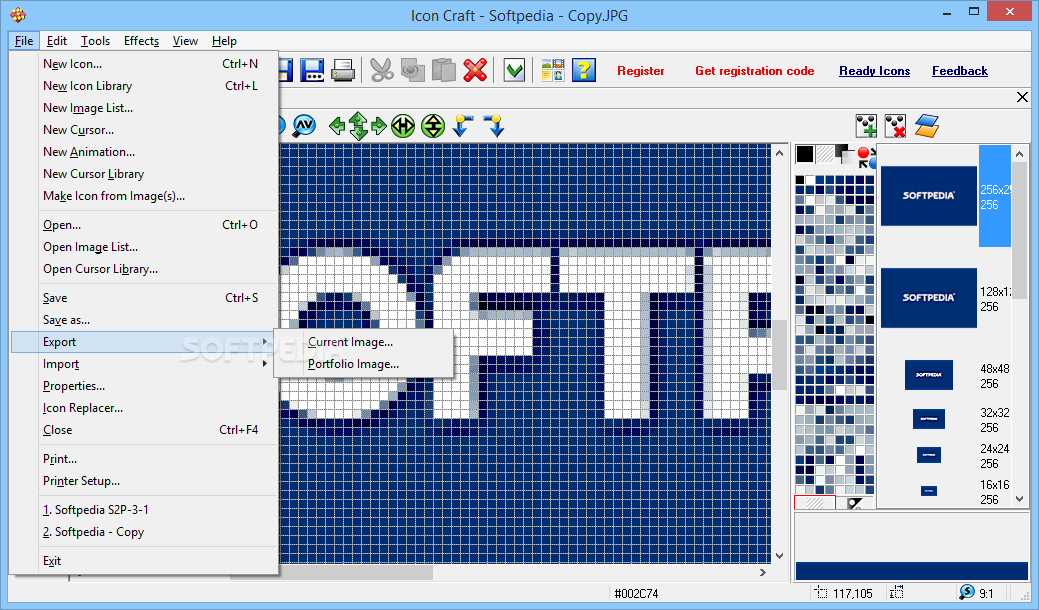Choose Open Image List... entry
Viewport: 1039px width, 610px height.
click(x=143, y=246)
